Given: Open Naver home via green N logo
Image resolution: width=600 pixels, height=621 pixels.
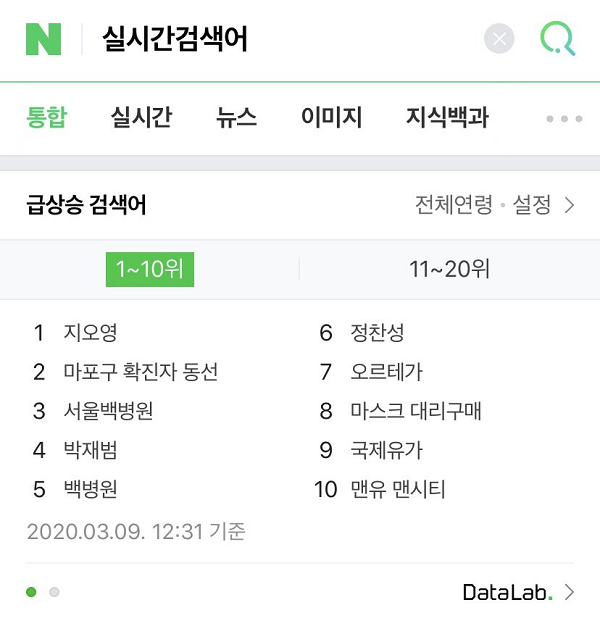Looking at the screenshot, I should [x=43, y=39].
